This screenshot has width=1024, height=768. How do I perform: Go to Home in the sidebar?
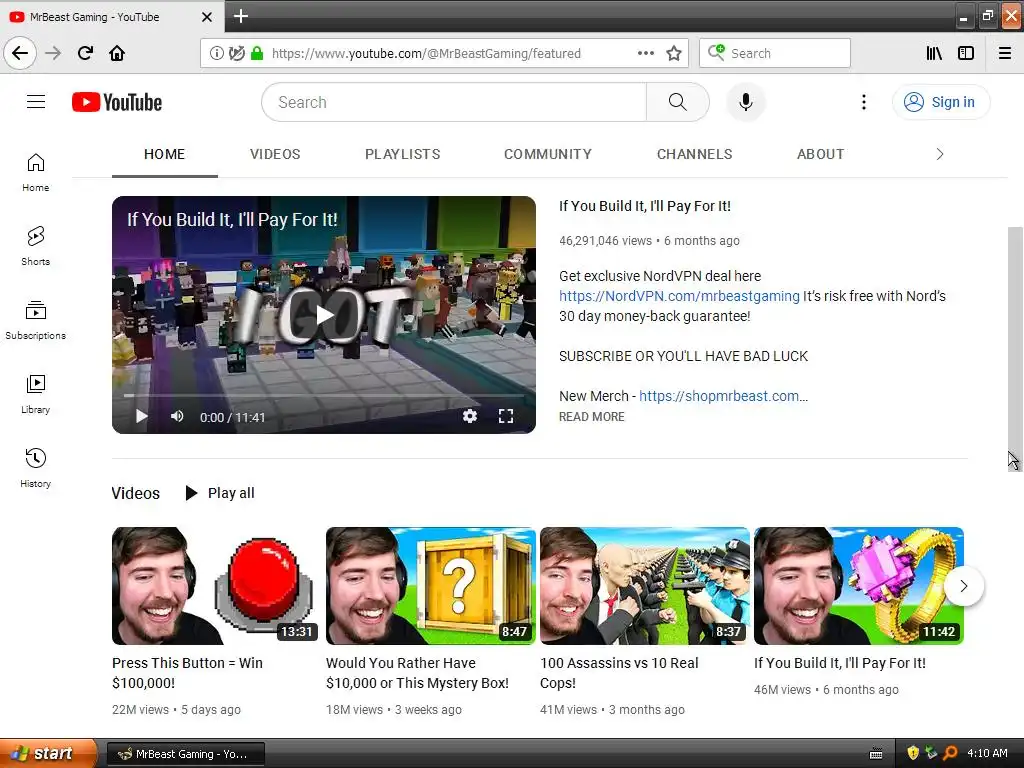(x=35, y=172)
